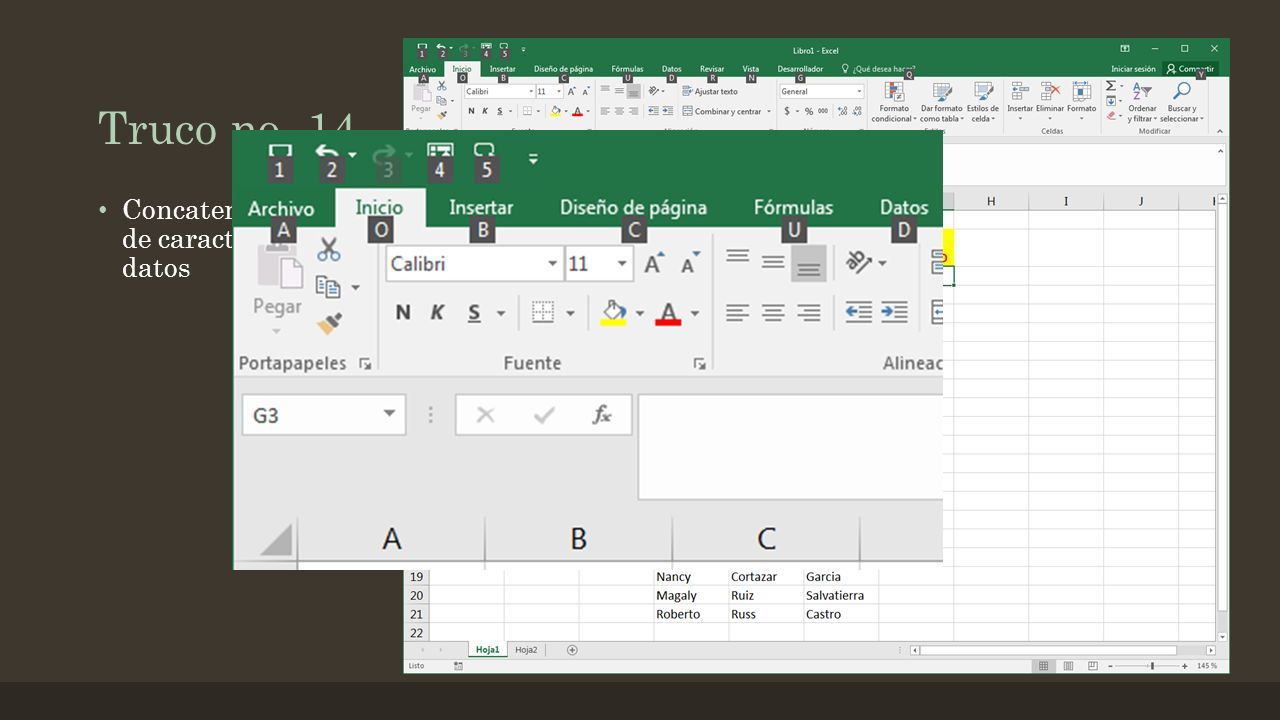Image resolution: width=1280 pixels, height=720 pixels.
Task: Open the Vista tab in the Excel window
Action: [x=751, y=69]
